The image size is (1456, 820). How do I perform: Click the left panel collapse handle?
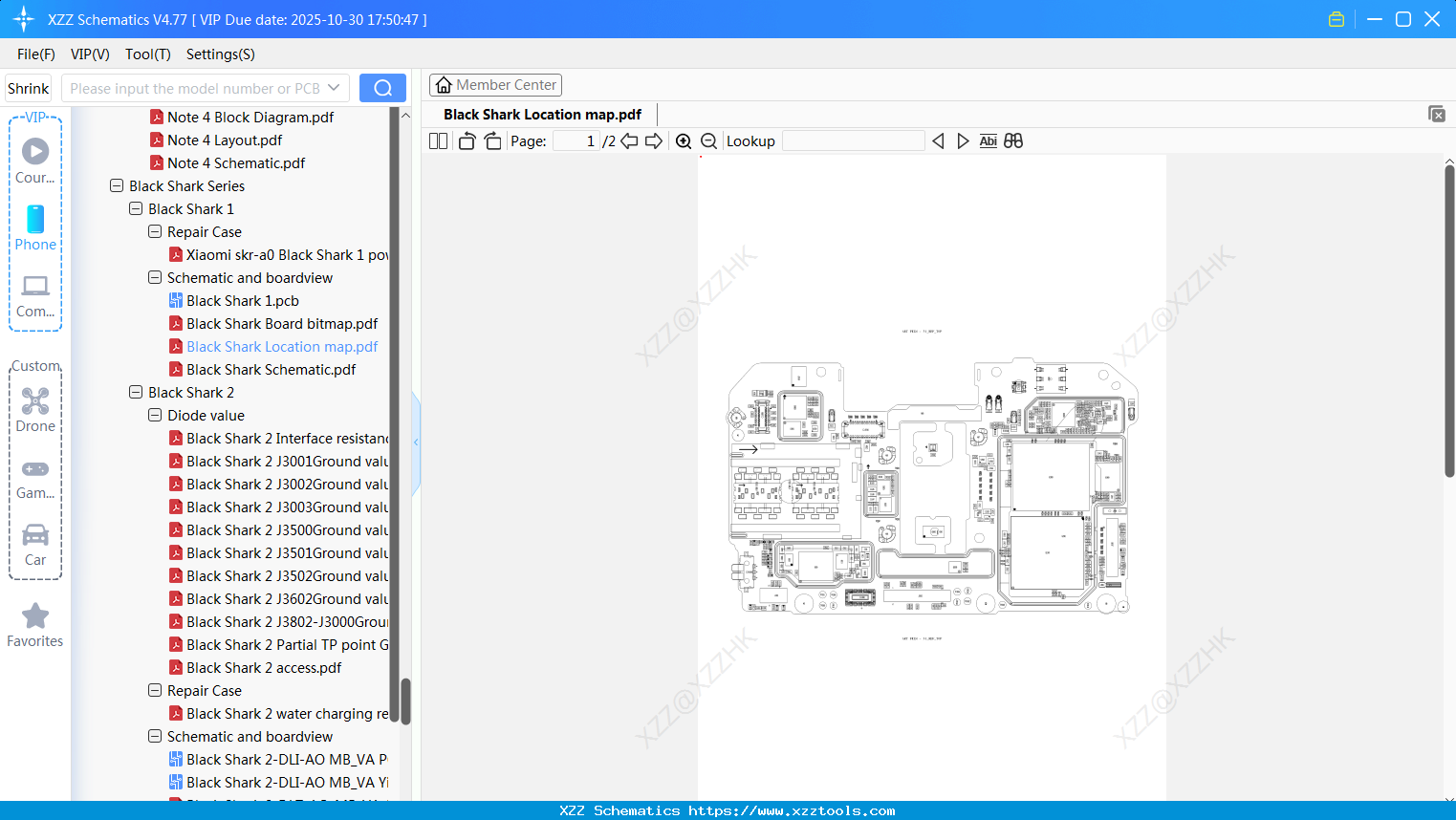pyautogui.click(x=416, y=442)
